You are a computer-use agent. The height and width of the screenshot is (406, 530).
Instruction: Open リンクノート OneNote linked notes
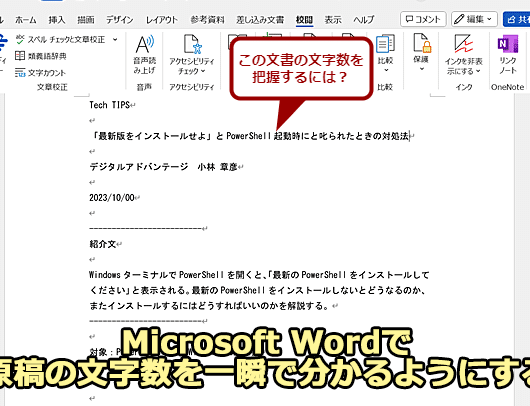tap(507, 54)
